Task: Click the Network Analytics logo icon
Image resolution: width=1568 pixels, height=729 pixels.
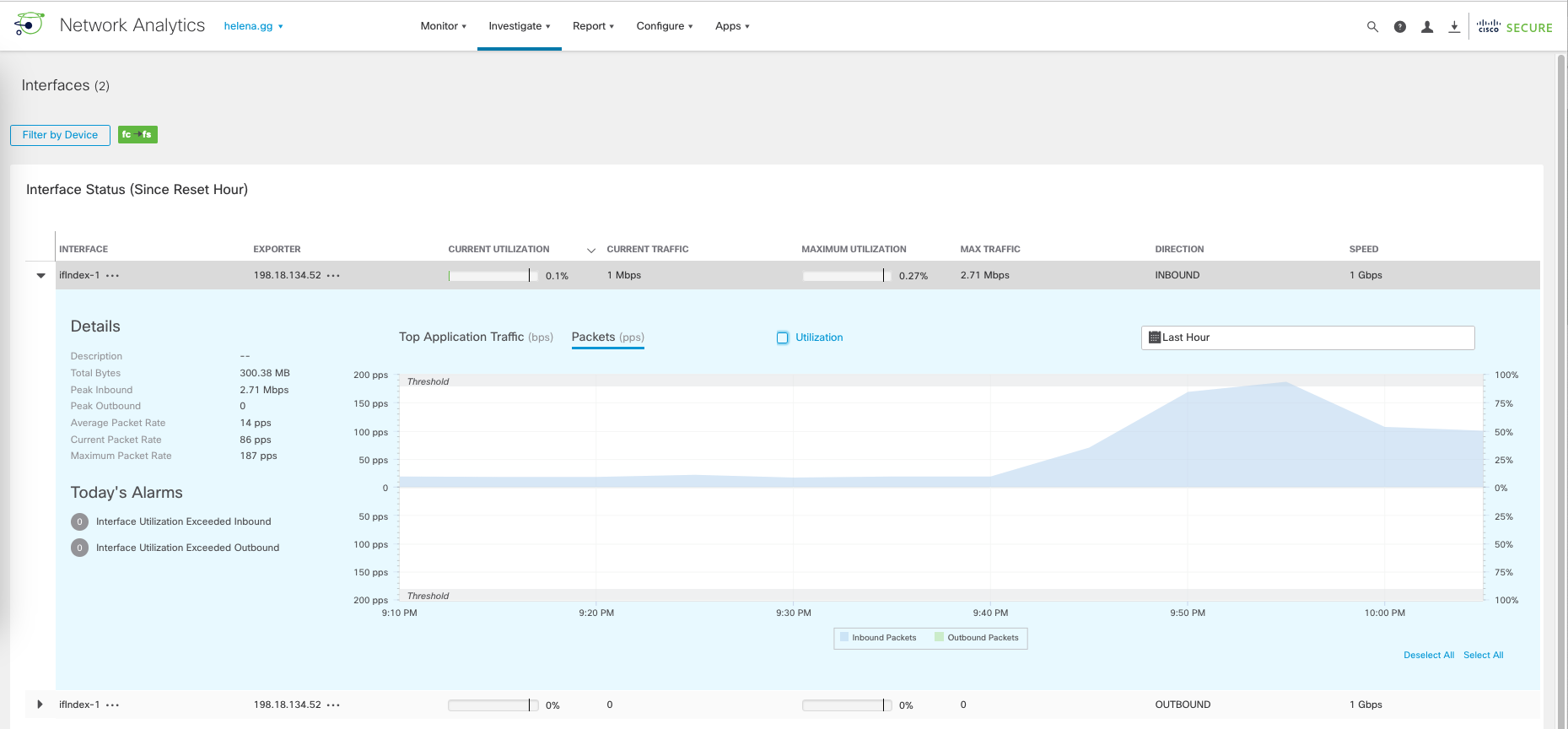Action: 30,24
